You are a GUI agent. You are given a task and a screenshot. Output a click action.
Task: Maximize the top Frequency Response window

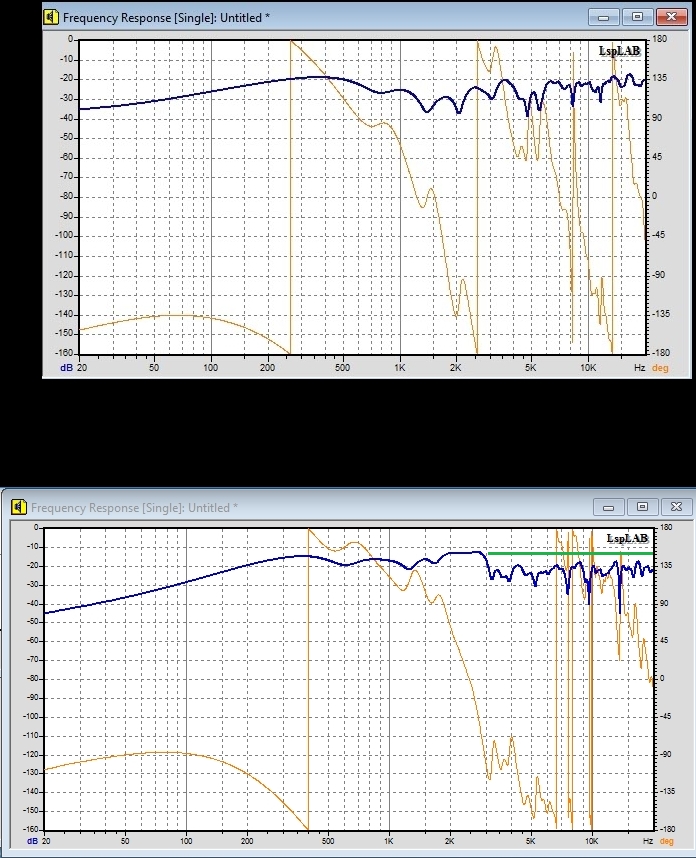click(637, 17)
